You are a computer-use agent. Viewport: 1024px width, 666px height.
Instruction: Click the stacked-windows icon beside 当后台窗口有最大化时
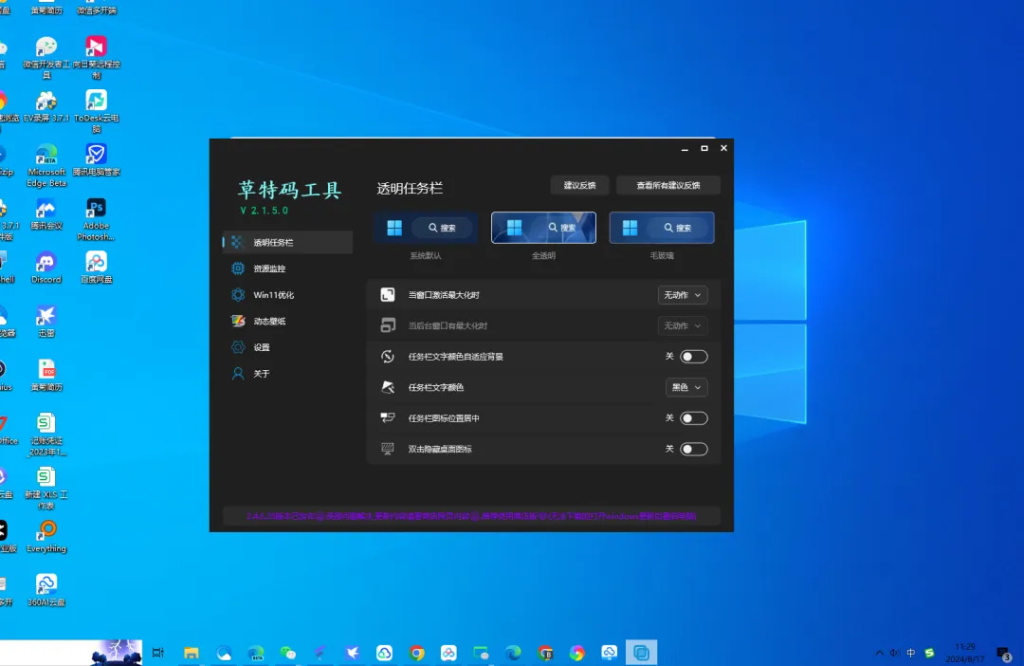388,325
